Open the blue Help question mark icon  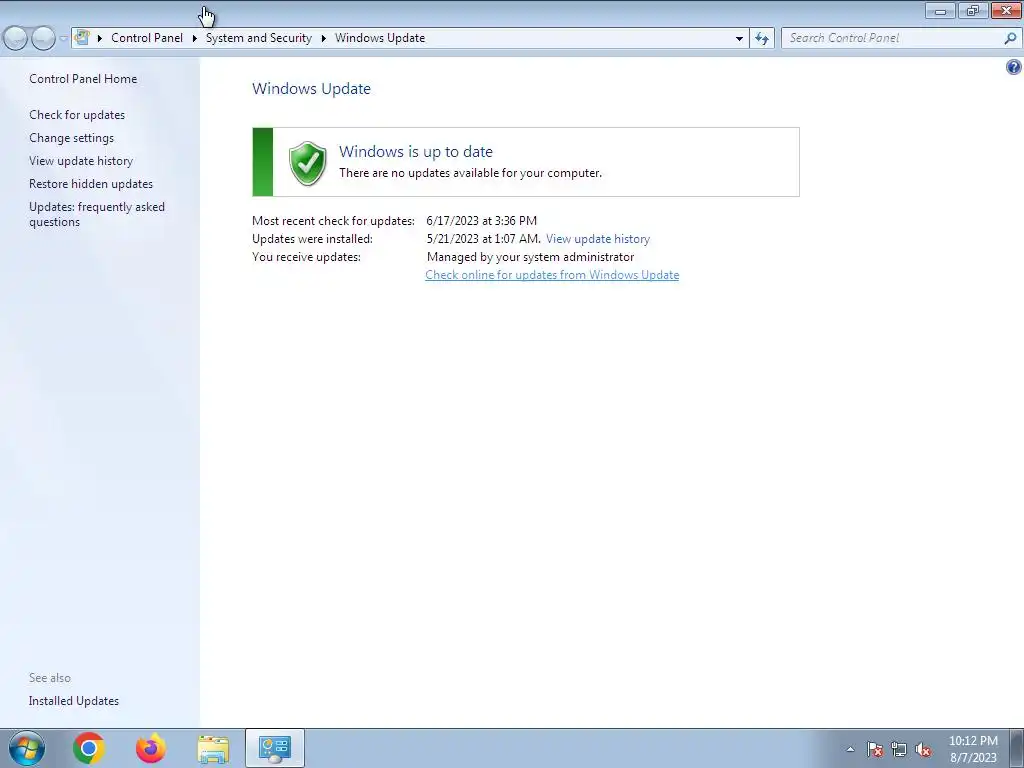1014,67
